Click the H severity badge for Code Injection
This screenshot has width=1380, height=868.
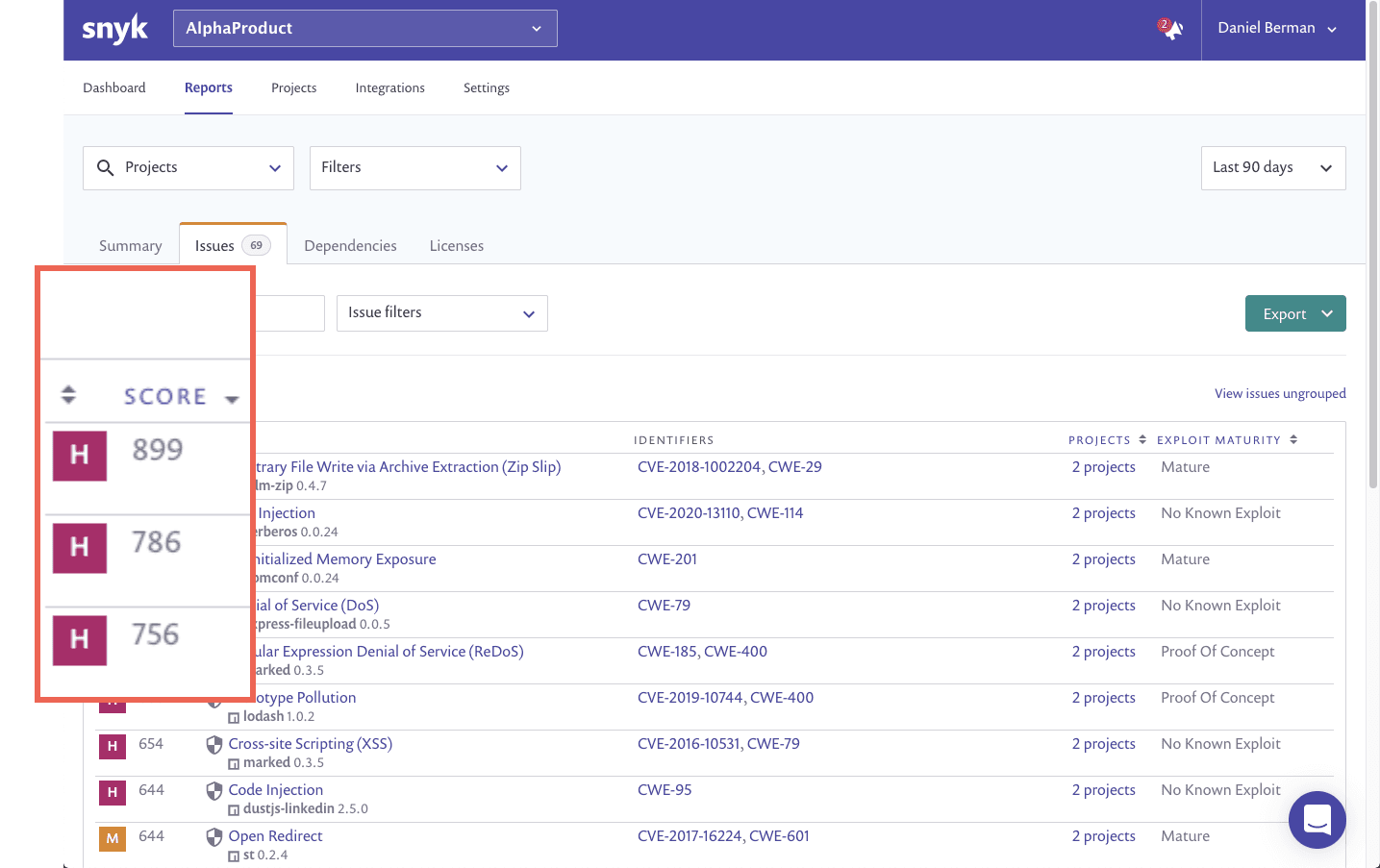coord(113,792)
